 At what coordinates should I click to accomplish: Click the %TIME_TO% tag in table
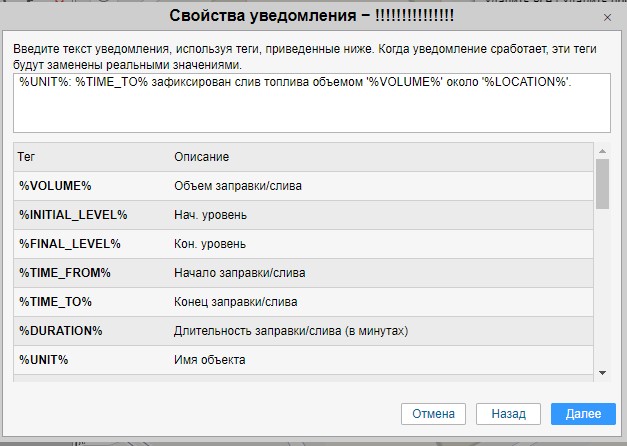[x=55, y=302]
